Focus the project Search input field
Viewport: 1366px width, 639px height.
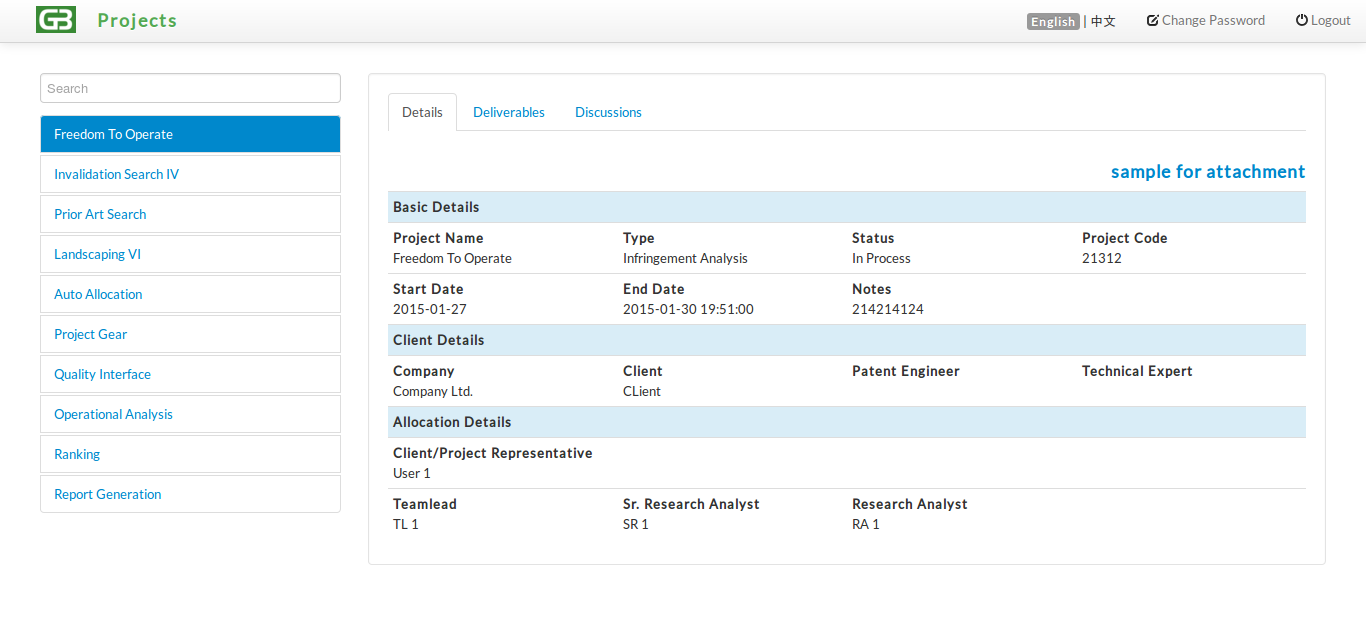tap(190, 88)
